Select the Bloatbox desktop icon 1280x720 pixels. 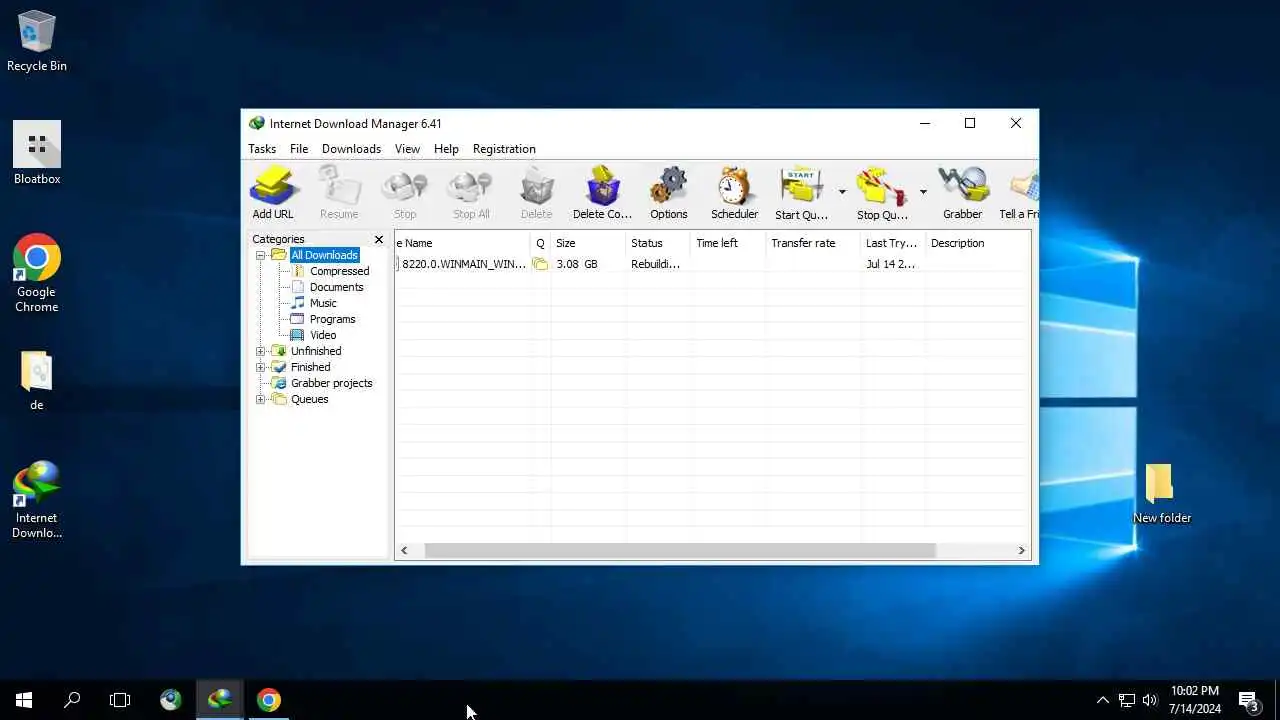(x=37, y=153)
